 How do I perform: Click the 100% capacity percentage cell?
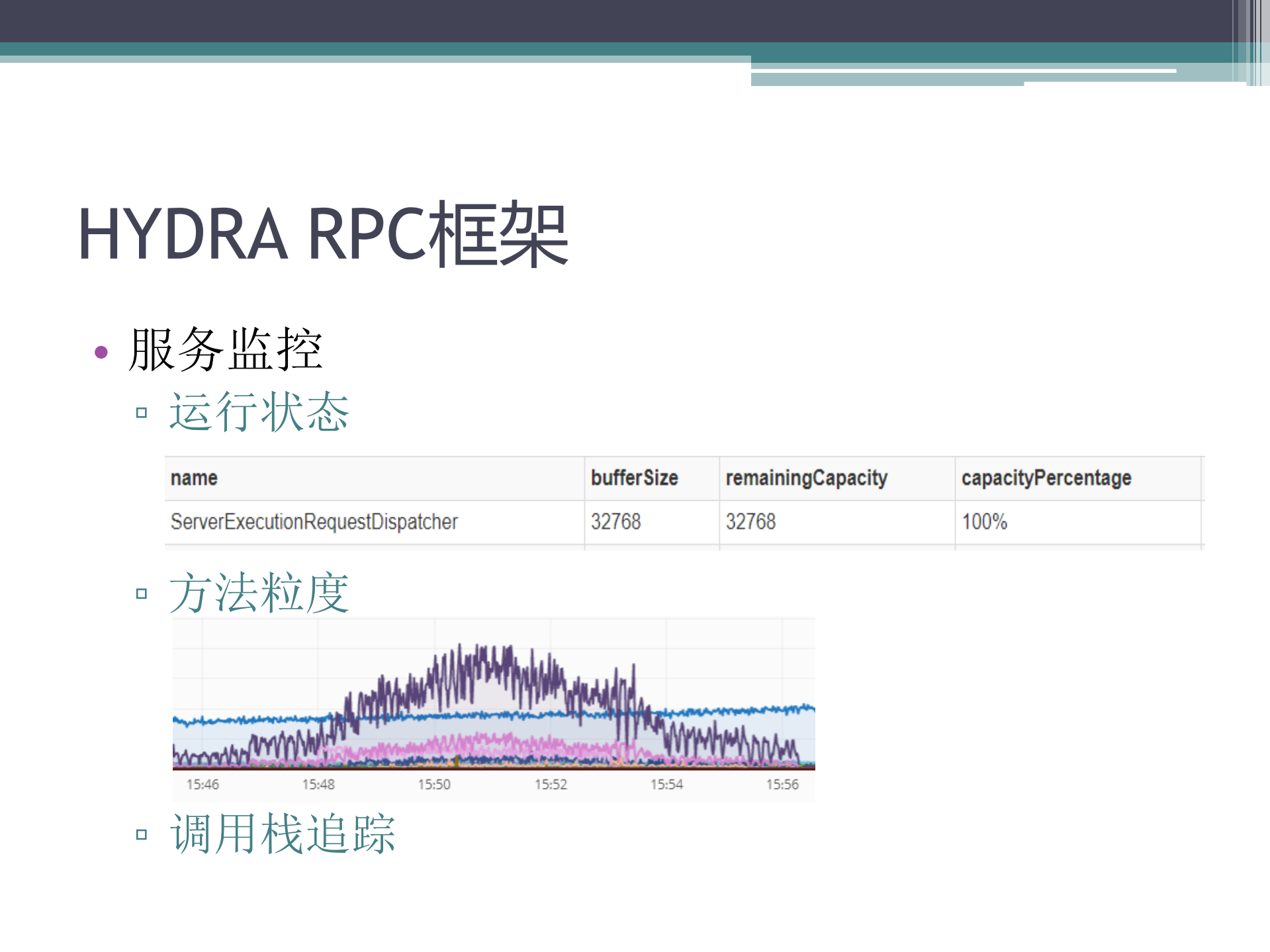(985, 521)
